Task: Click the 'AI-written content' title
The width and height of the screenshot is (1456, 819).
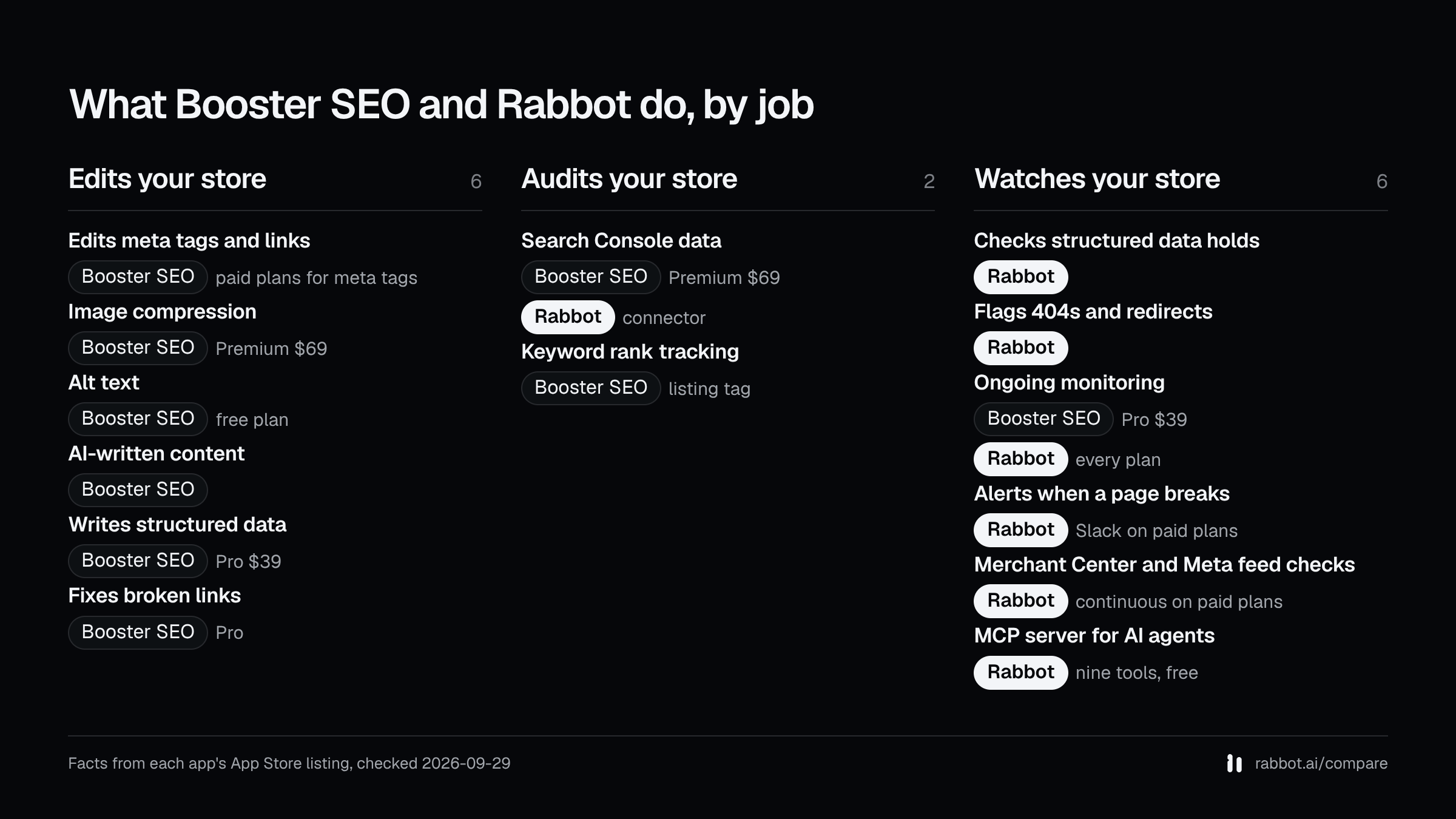Action: coord(157,454)
